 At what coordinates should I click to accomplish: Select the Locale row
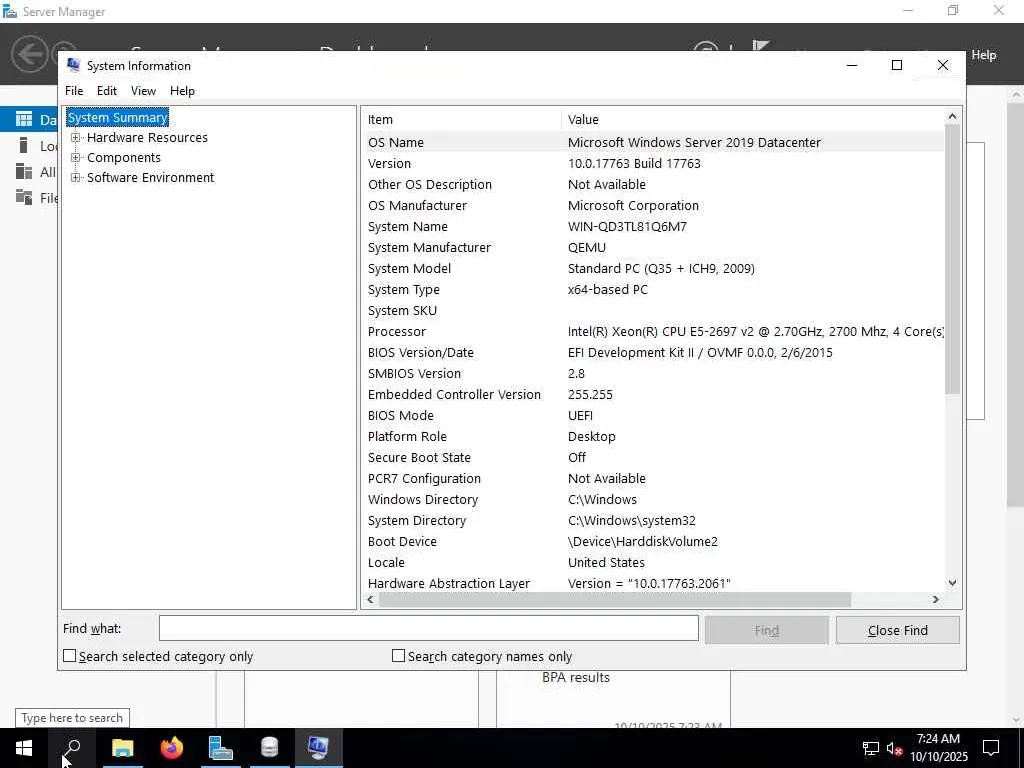click(x=654, y=562)
